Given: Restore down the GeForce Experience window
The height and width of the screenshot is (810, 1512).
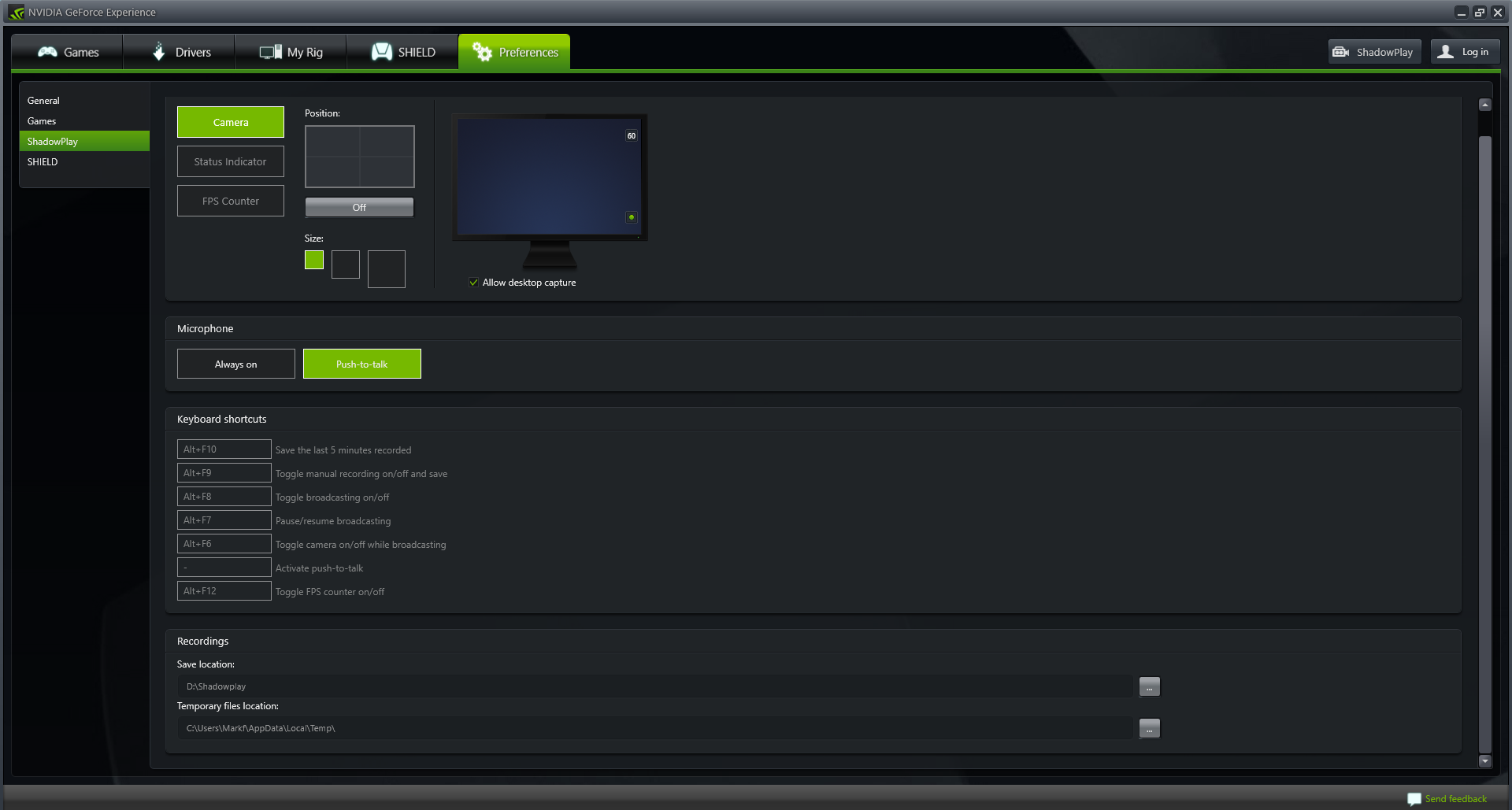Looking at the screenshot, I should pyautogui.click(x=1480, y=13).
